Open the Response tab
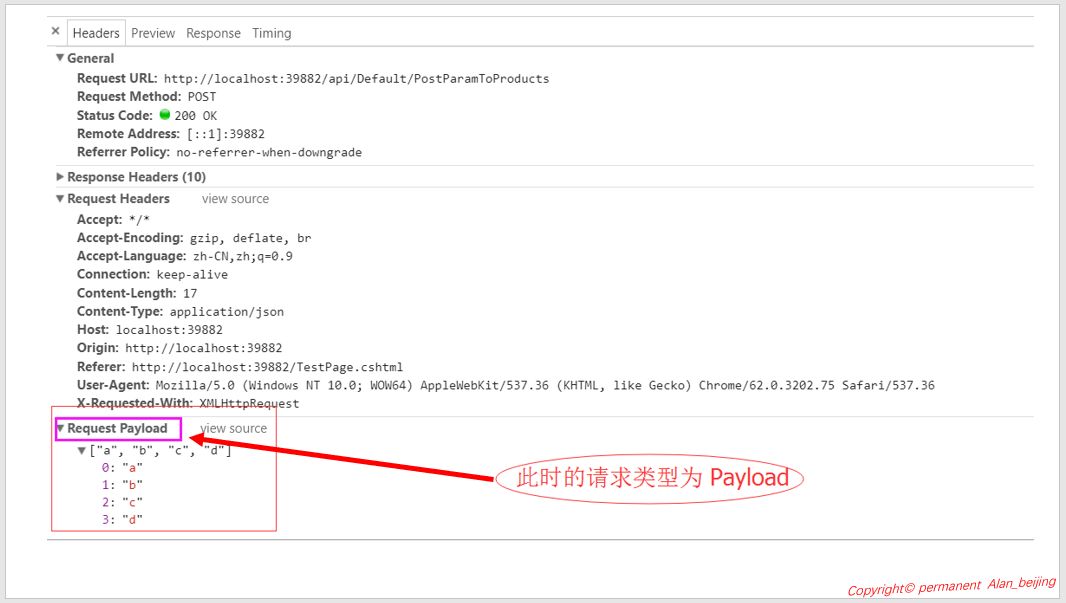This screenshot has width=1066, height=603. 213,33
